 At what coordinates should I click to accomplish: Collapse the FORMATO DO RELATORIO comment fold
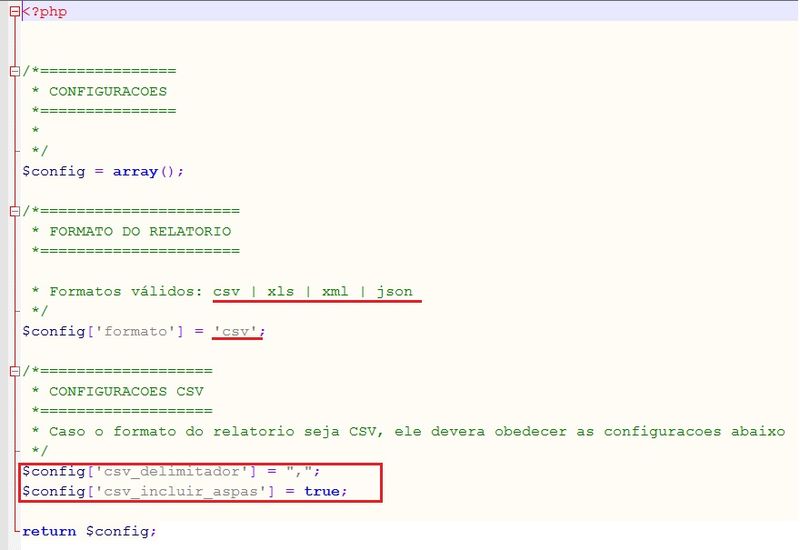point(14,211)
